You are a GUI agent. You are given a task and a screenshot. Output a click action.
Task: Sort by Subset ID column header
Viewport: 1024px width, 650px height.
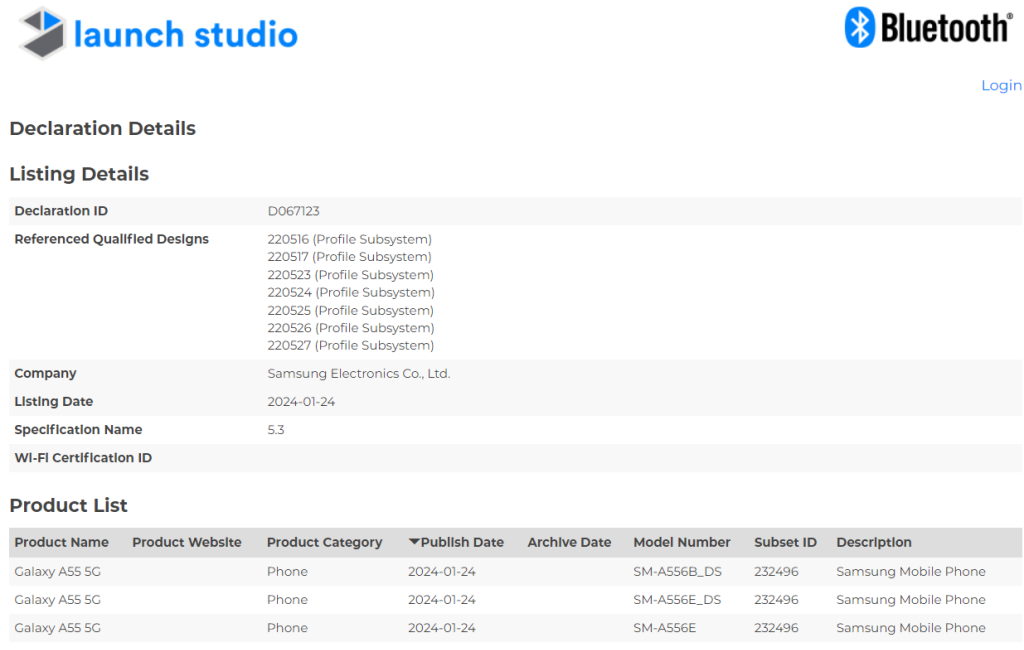[785, 543]
